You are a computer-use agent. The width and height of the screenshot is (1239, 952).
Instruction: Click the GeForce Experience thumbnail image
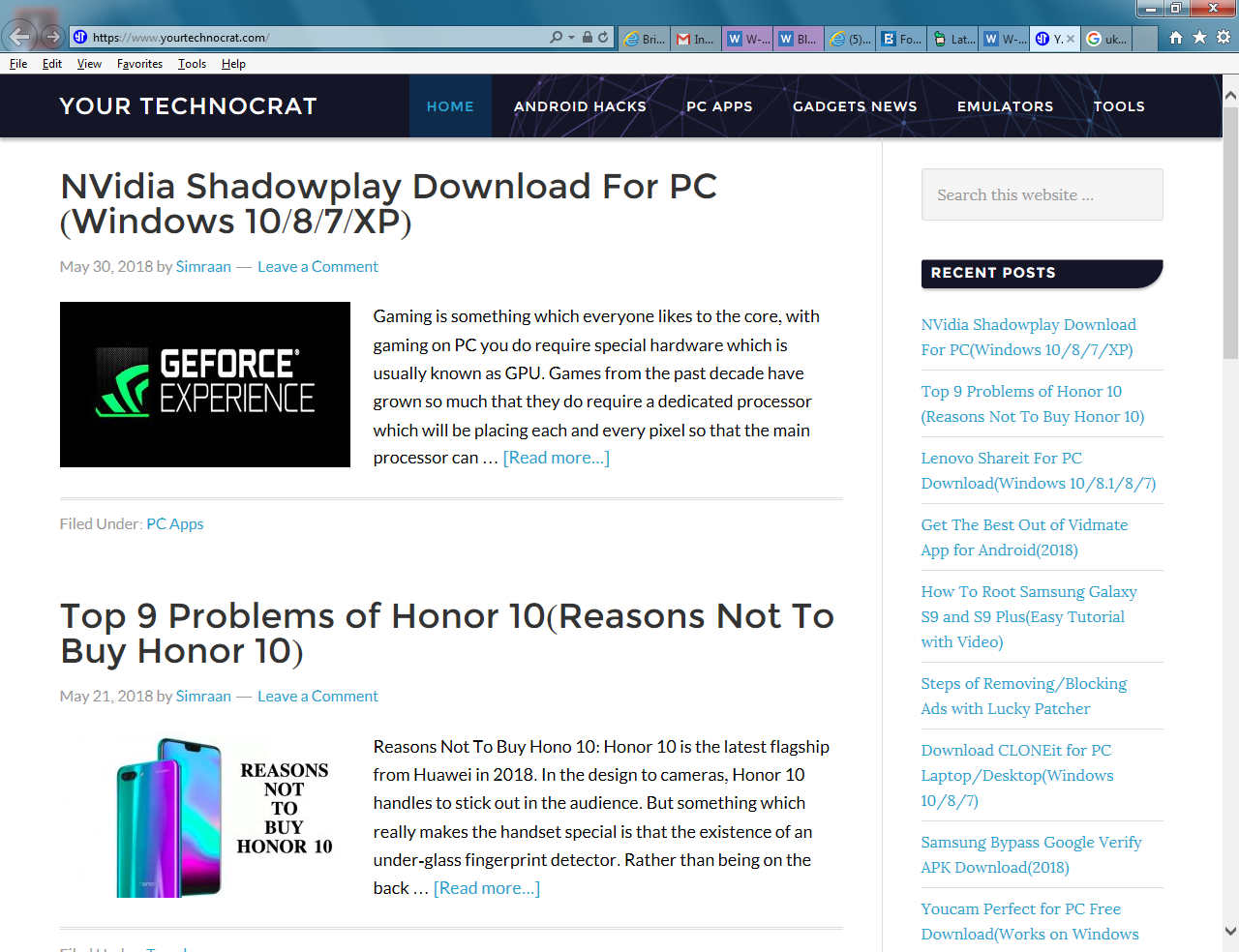coord(205,384)
